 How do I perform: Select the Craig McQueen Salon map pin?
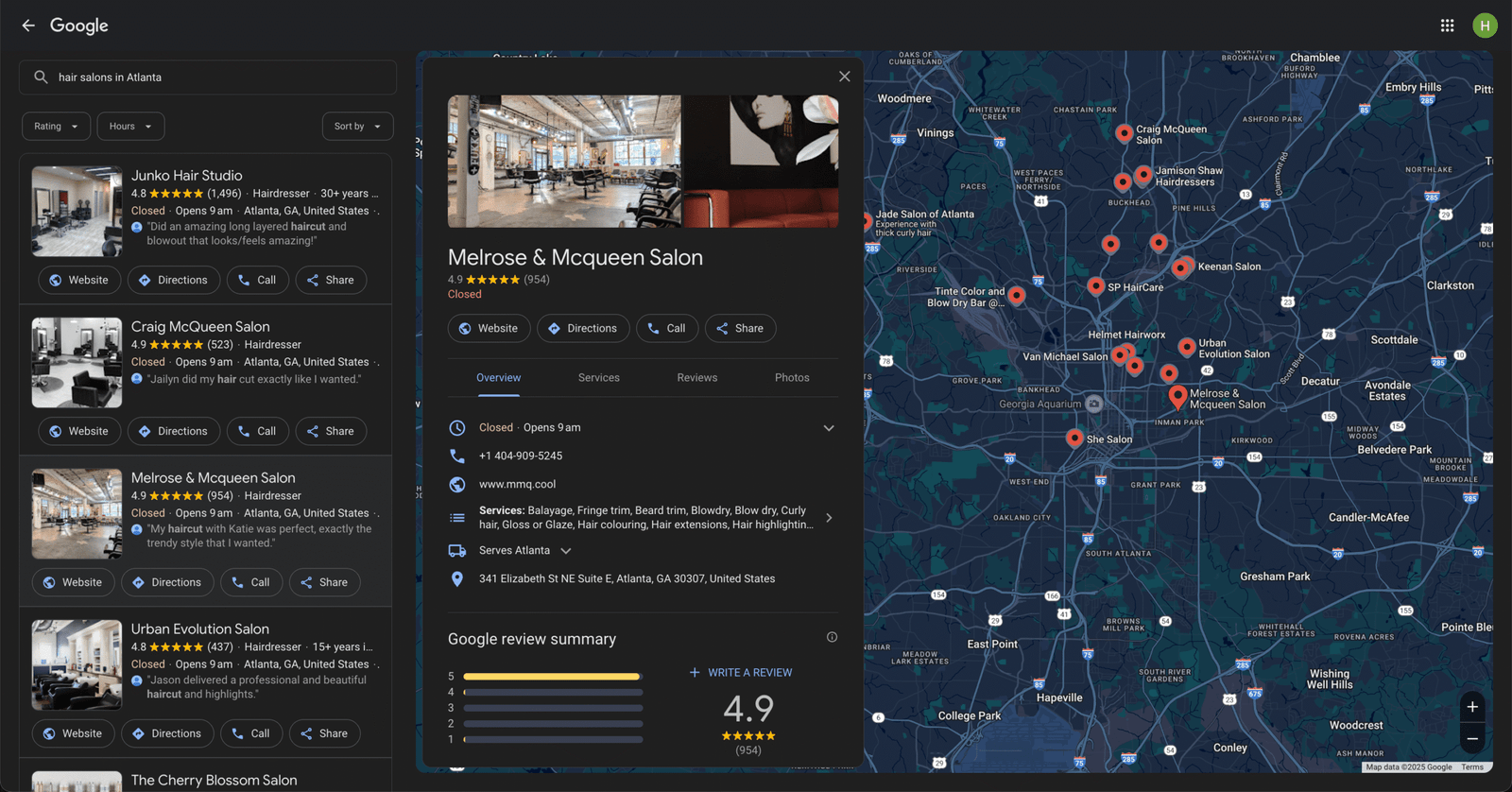tap(1124, 133)
